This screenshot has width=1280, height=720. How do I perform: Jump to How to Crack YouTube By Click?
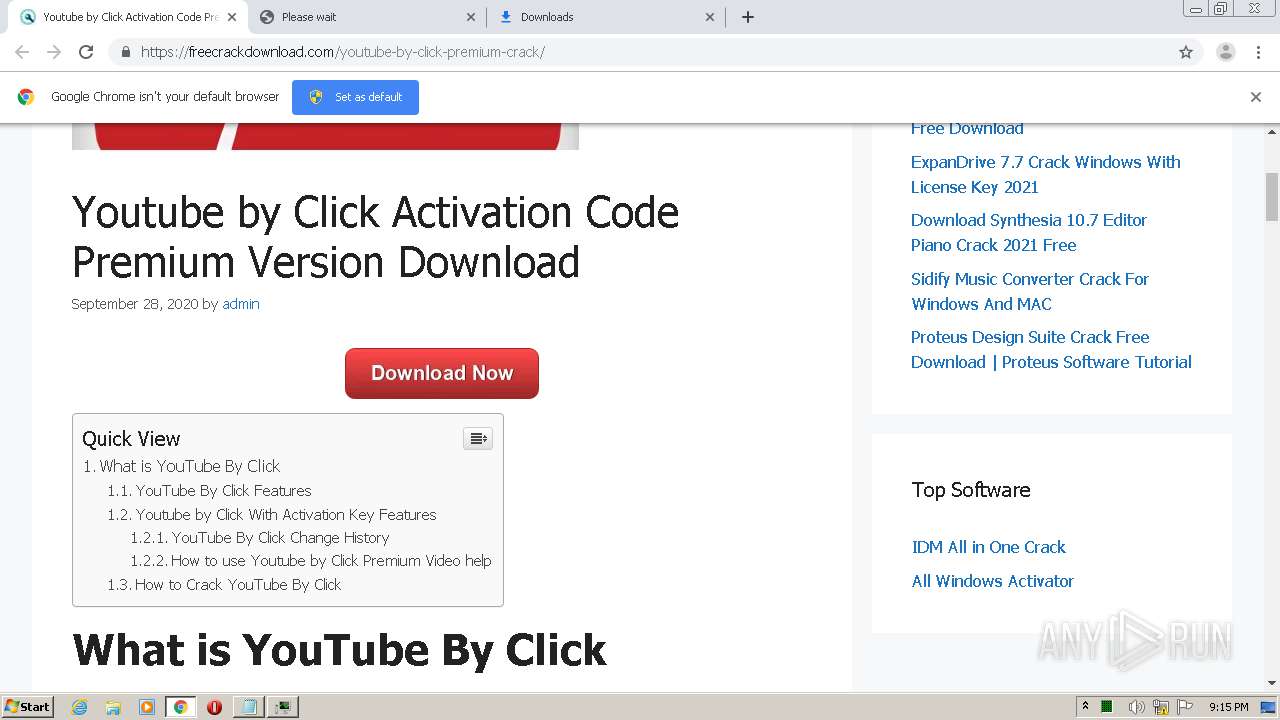(x=238, y=585)
